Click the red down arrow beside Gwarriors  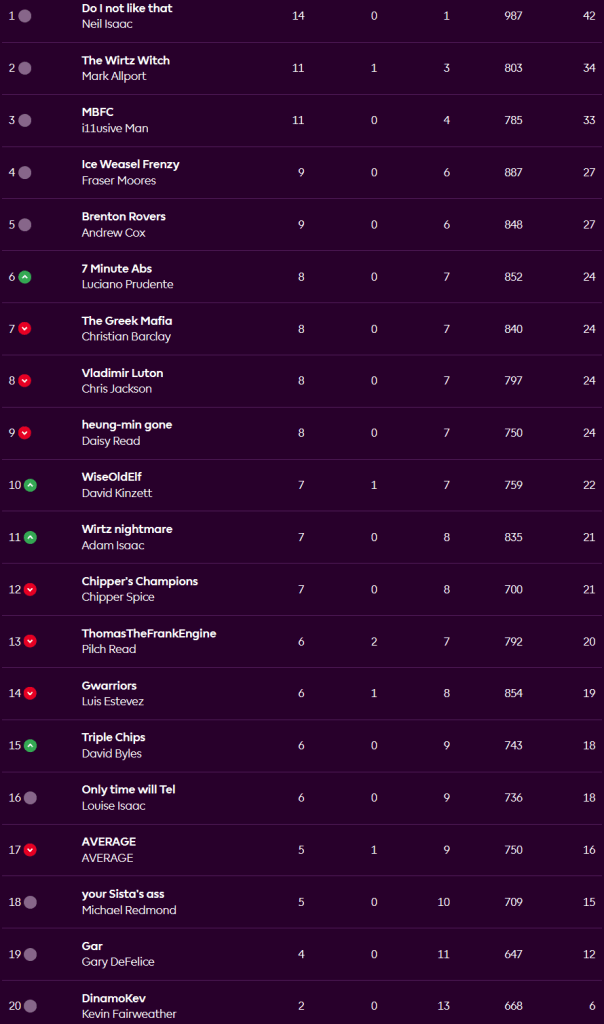tap(30, 693)
